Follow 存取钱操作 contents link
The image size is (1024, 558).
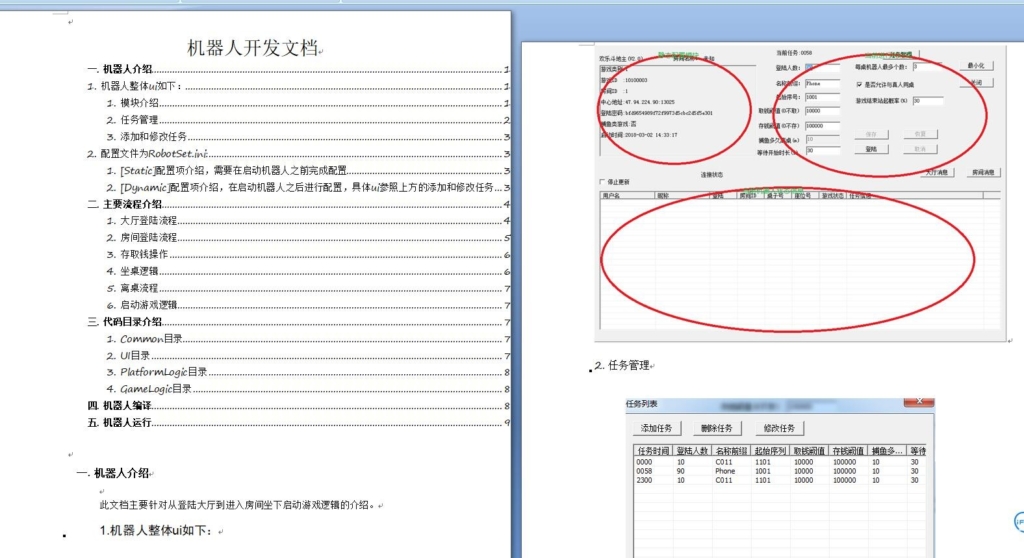(x=144, y=254)
